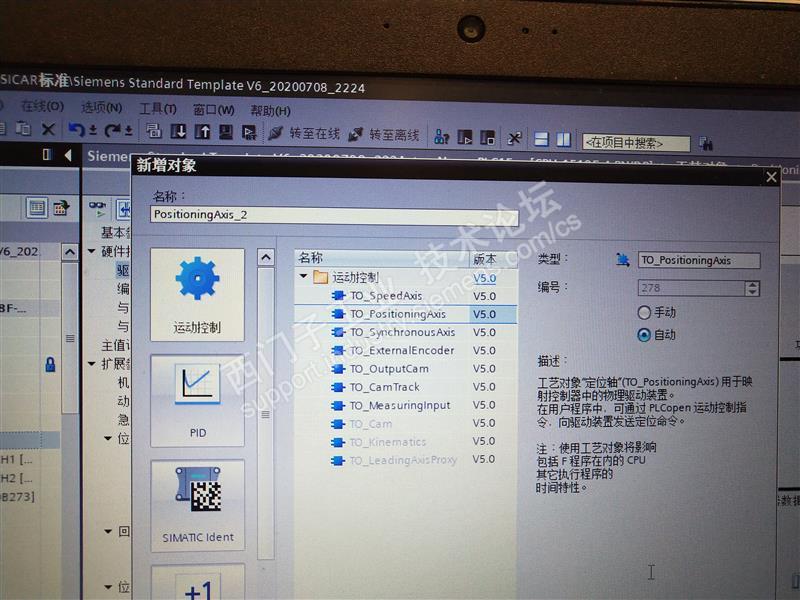Viewport: 800px width, 600px height.
Task: Click the lock icon in project tree
Action: [50, 364]
